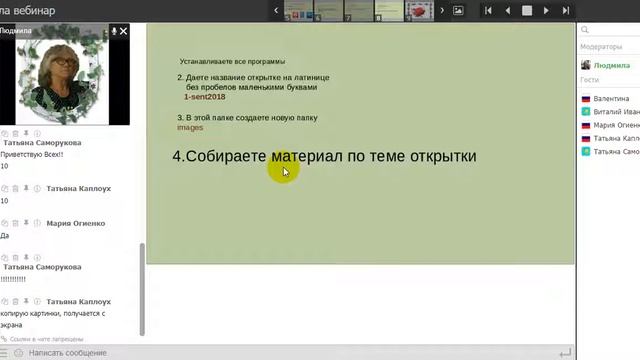Pin Мария Огиенко's 'Да' message
The image size is (640, 360).
pos(26,223)
